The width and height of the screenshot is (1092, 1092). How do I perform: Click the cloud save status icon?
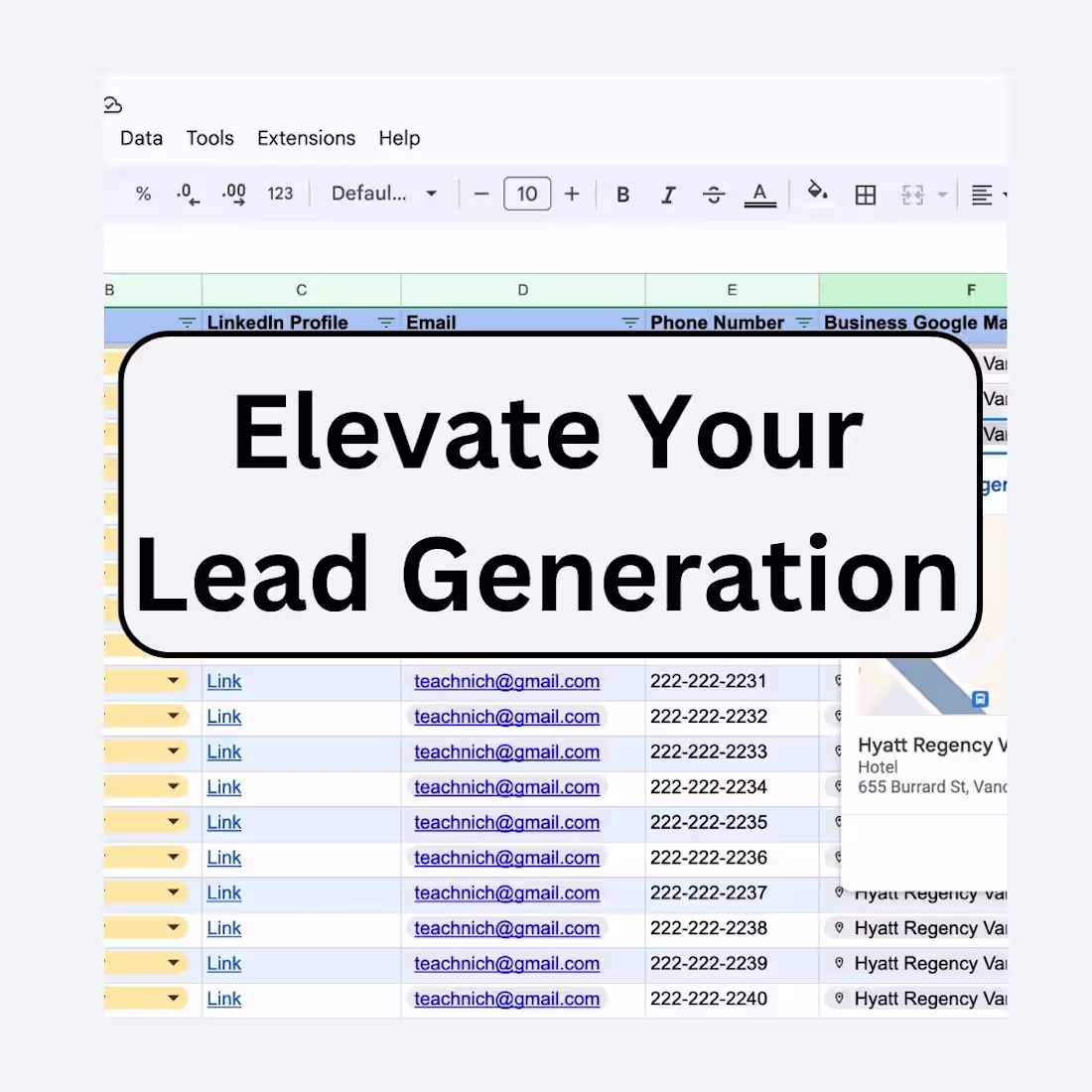pyautogui.click(x=112, y=104)
